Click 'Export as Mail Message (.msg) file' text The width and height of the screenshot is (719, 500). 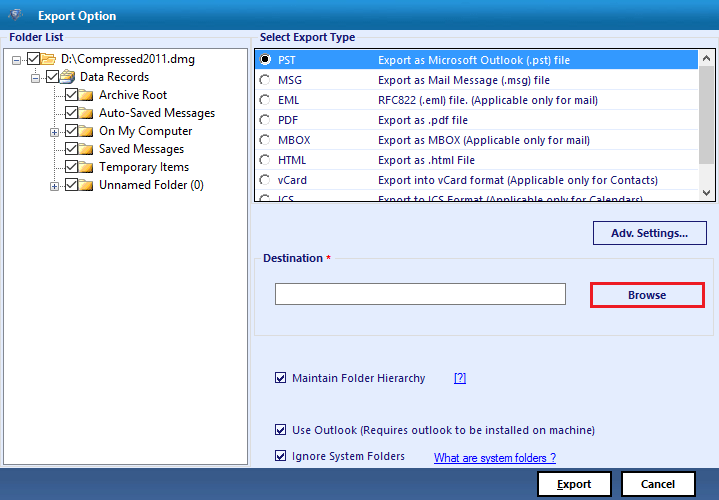(464, 80)
